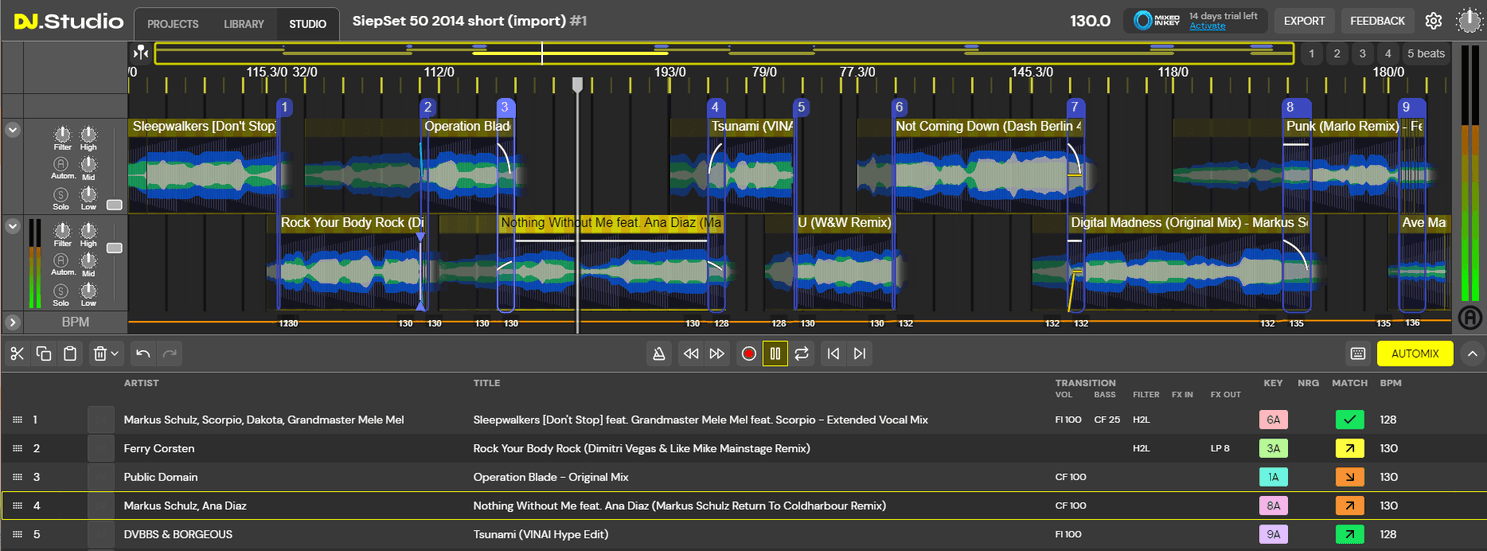Select zoom preset 1

tap(1311, 54)
